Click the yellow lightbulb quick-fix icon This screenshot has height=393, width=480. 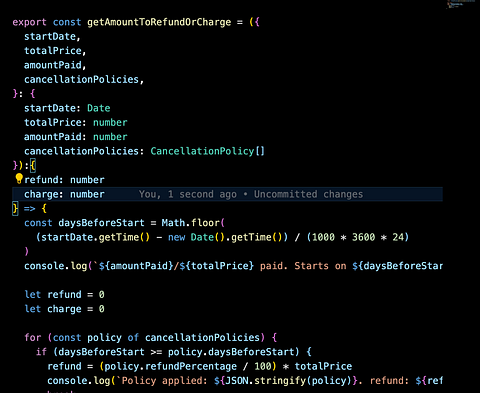tap(19, 179)
